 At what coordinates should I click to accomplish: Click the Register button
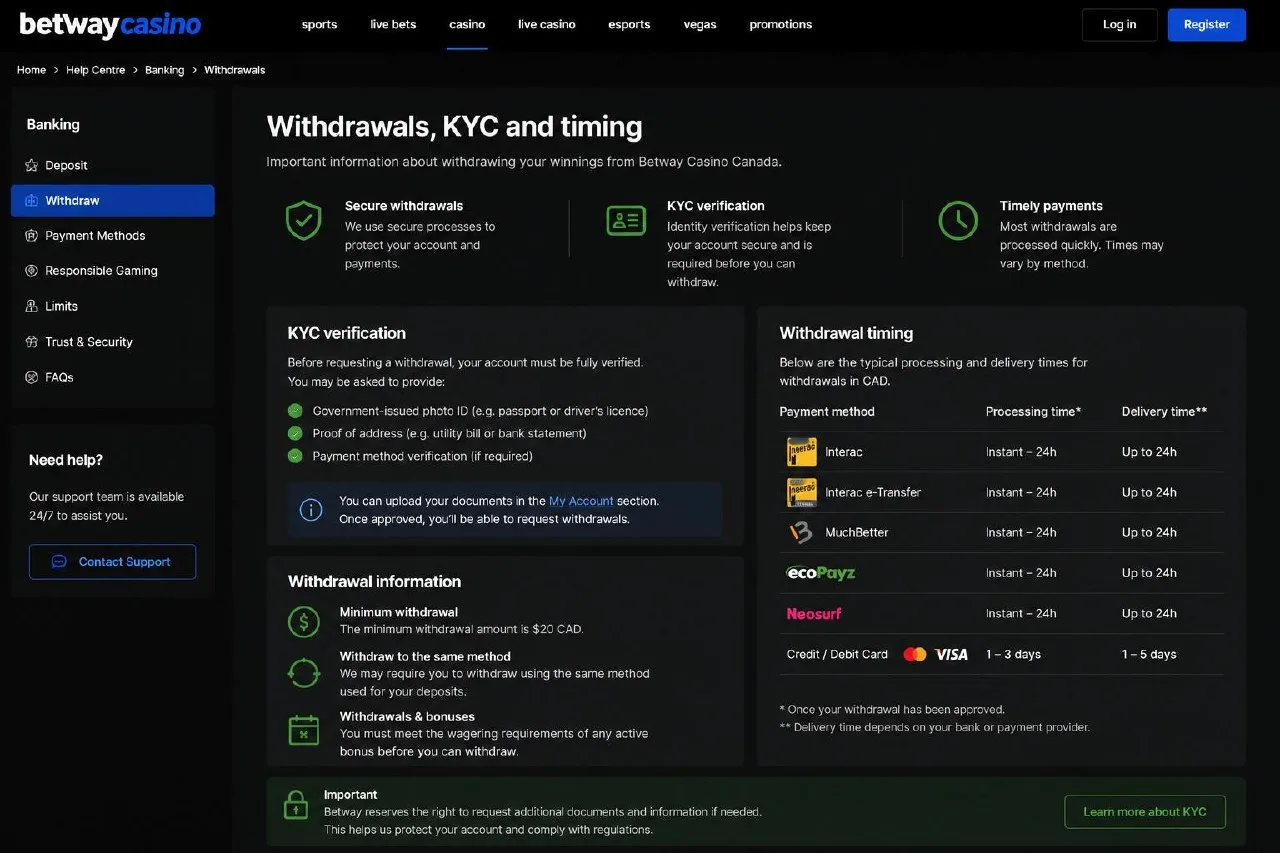[1207, 25]
